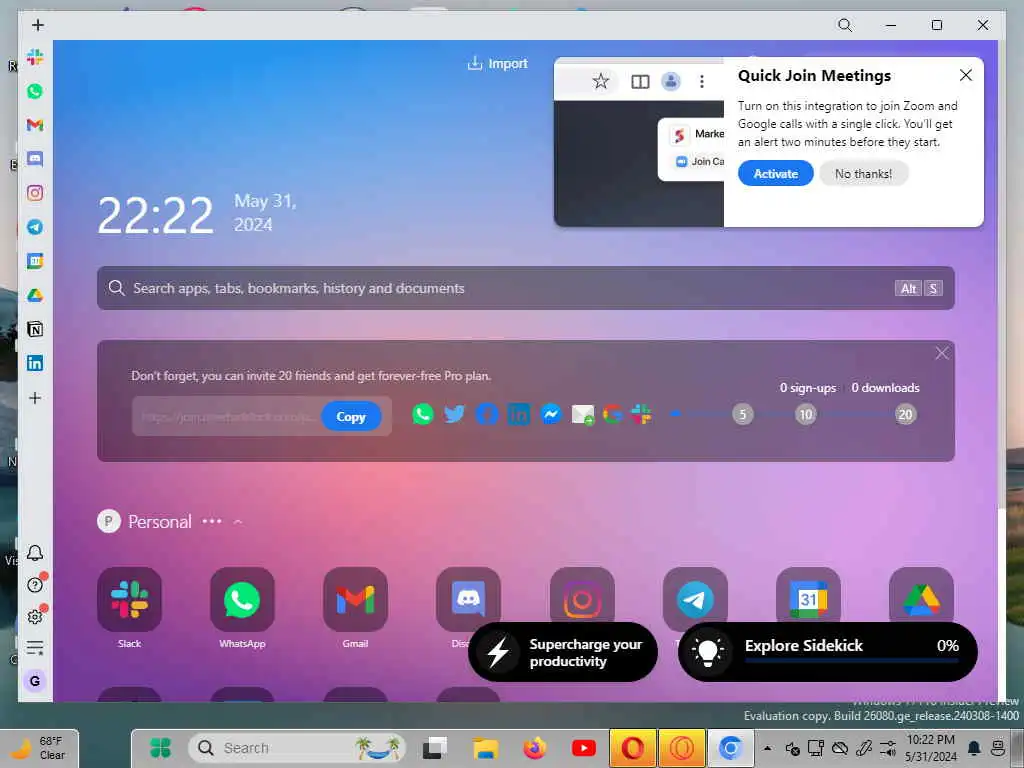Share the invite link via Google
Image resolution: width=1024 pixels, height=768 pixels.
tap(613, 414)
